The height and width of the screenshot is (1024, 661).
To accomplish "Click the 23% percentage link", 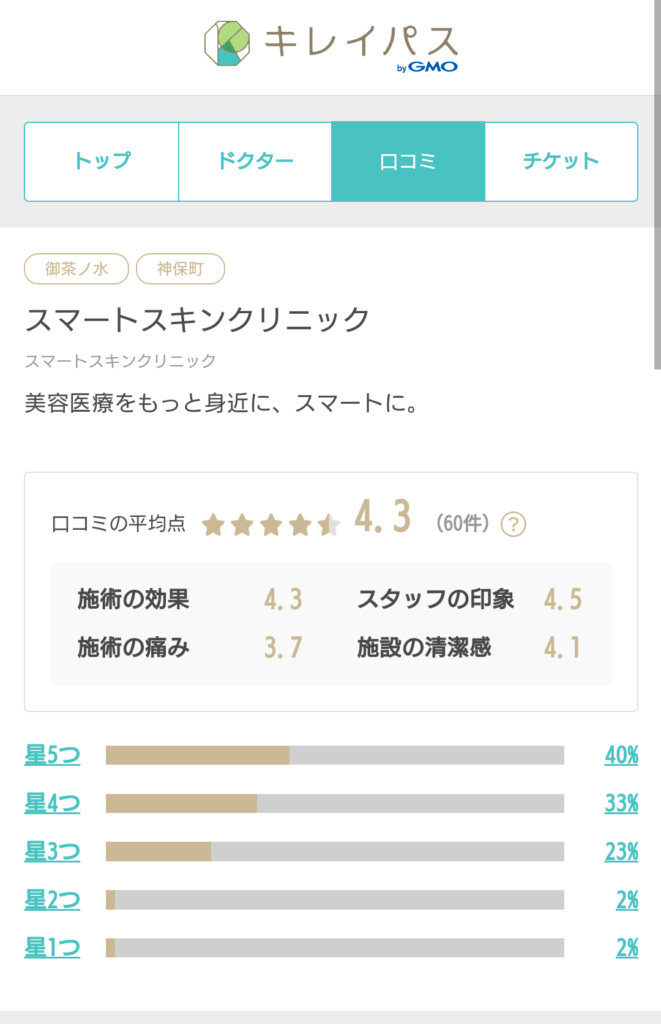I will [621, 852].
